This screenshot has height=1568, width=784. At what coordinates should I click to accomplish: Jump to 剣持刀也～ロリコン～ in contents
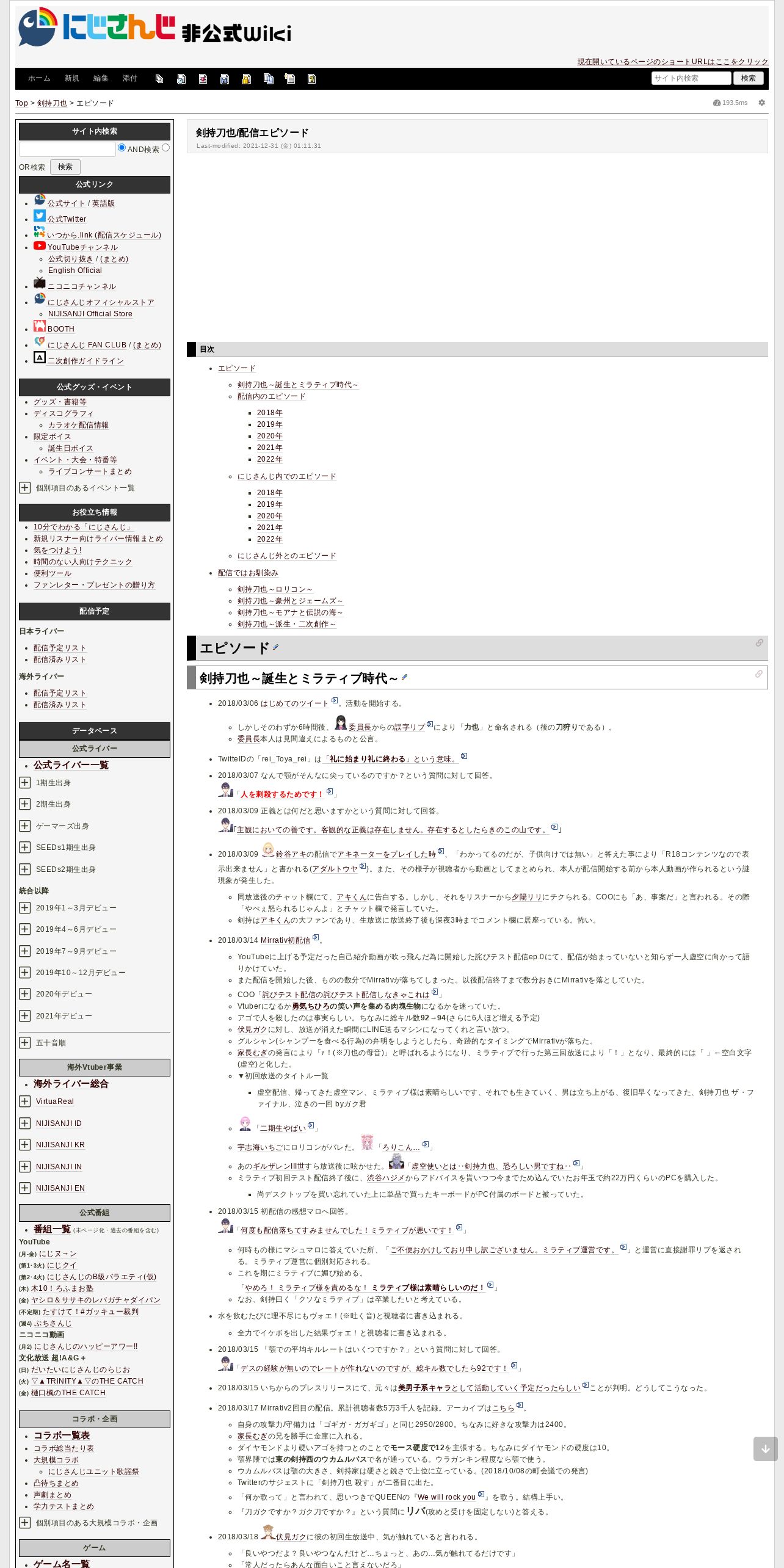tap(275, 589)
